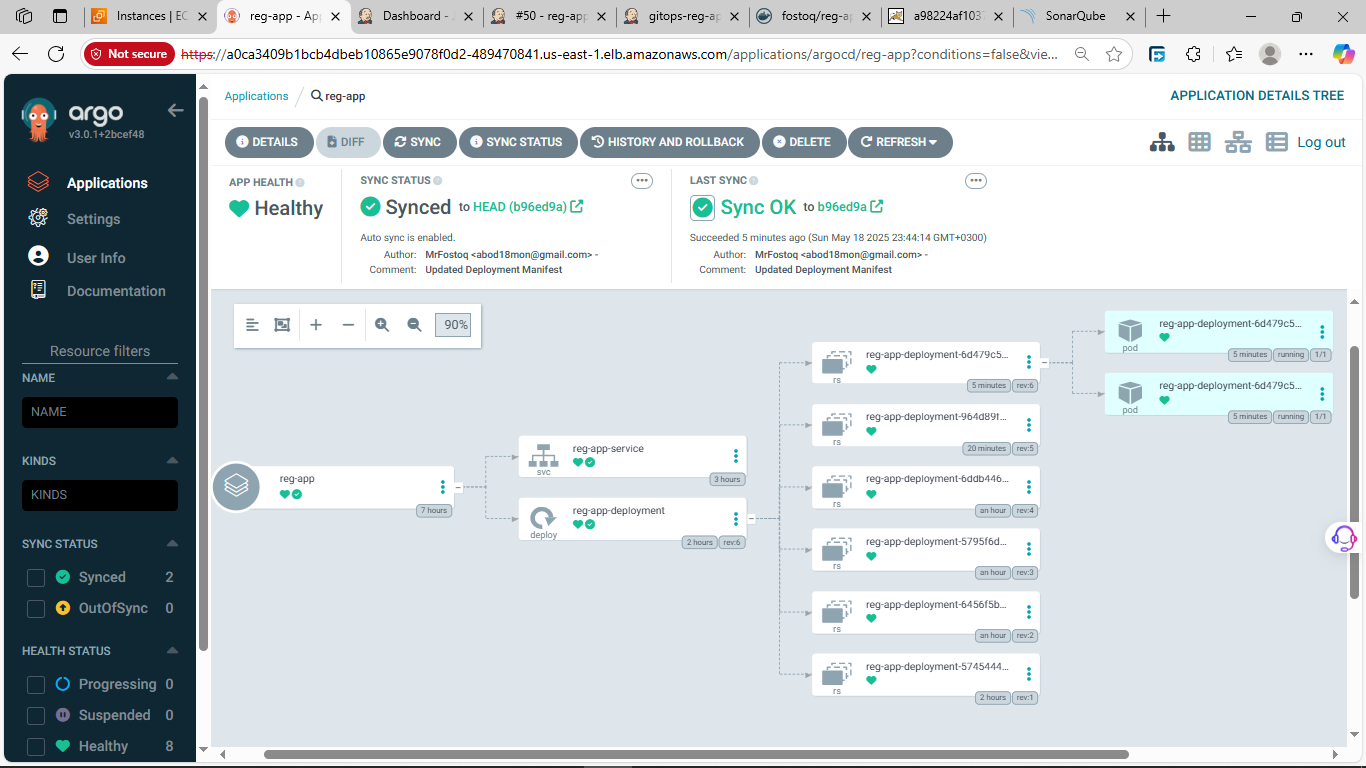
Task: Open replicaset 5745444 kebab menu
Action: (x=1029, y=674)
